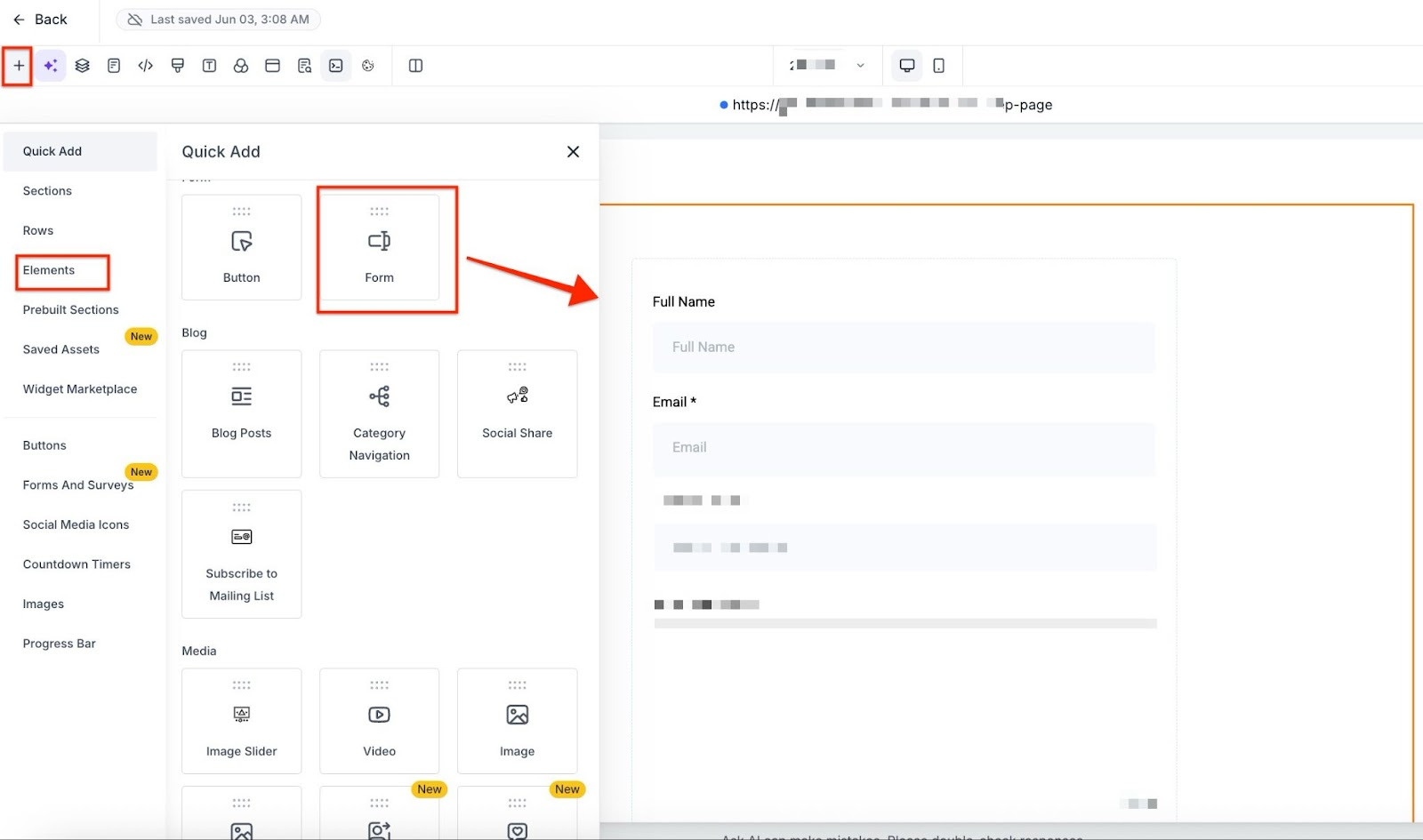This screenshot has height=840, width=1423.
Task: Select the Social Share element card
Action: (518, 413)
